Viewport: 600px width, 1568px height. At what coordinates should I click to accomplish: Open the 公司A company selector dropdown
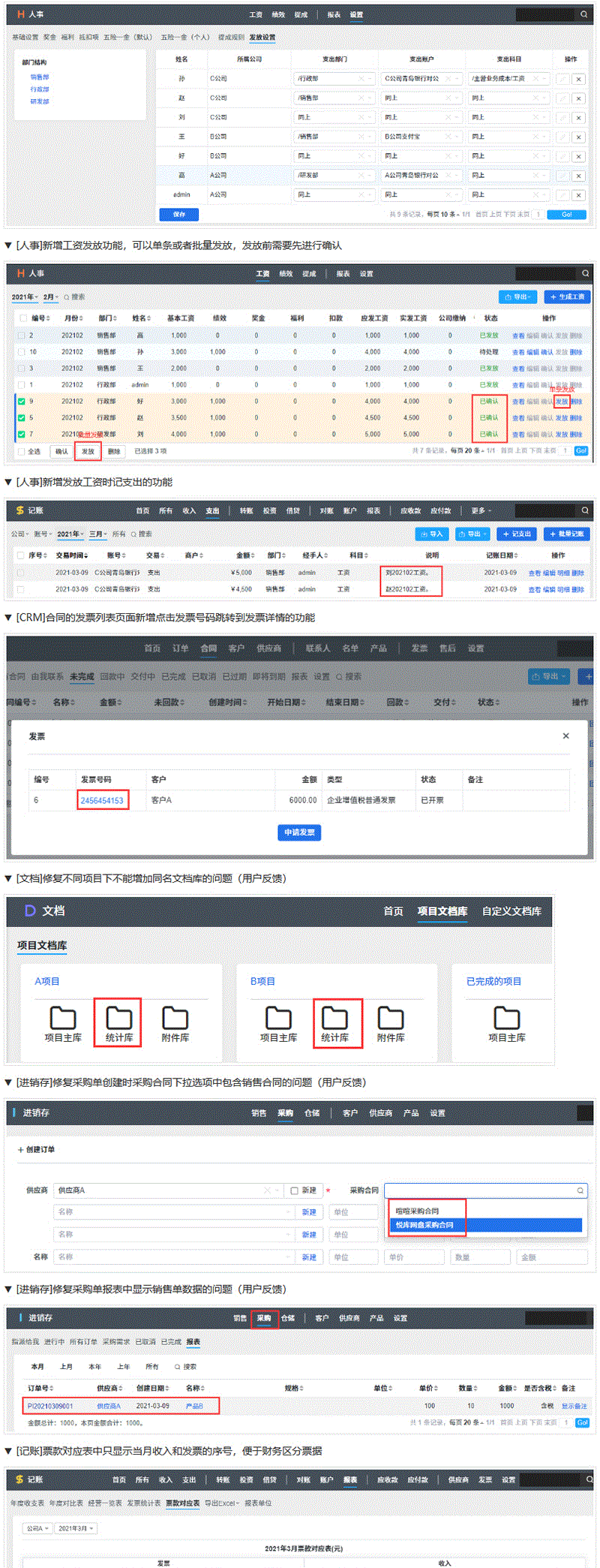coord(37,1528)
